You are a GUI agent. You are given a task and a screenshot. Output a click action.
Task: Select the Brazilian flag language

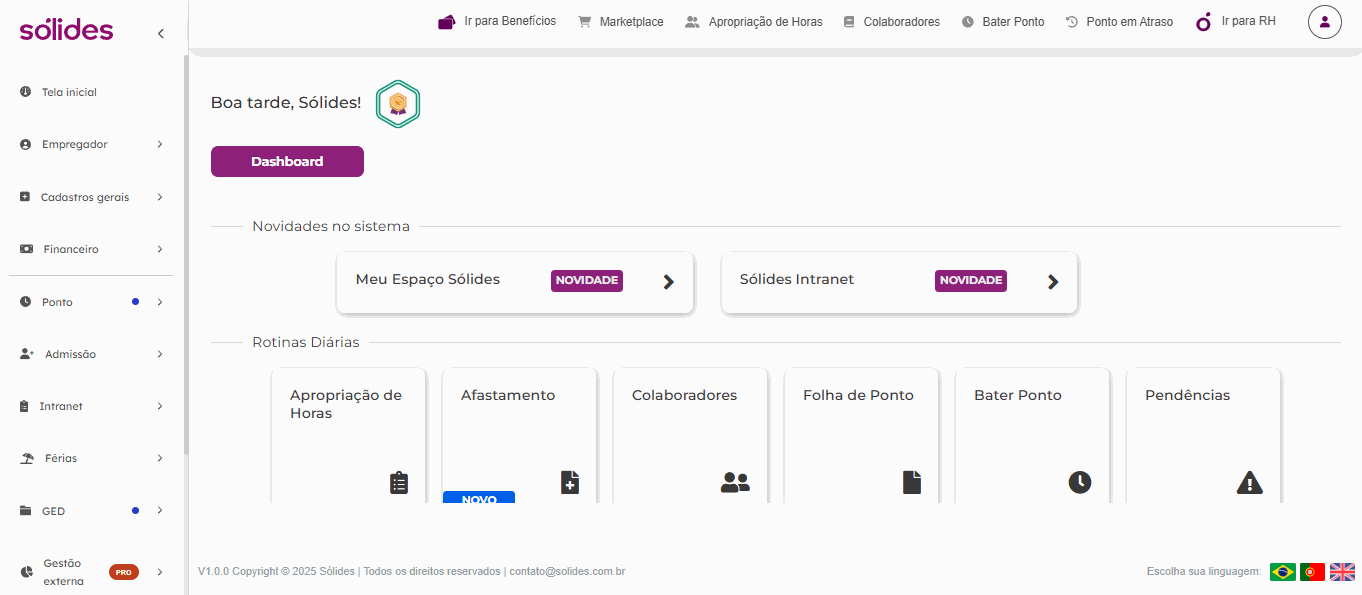coord(1283,572)
